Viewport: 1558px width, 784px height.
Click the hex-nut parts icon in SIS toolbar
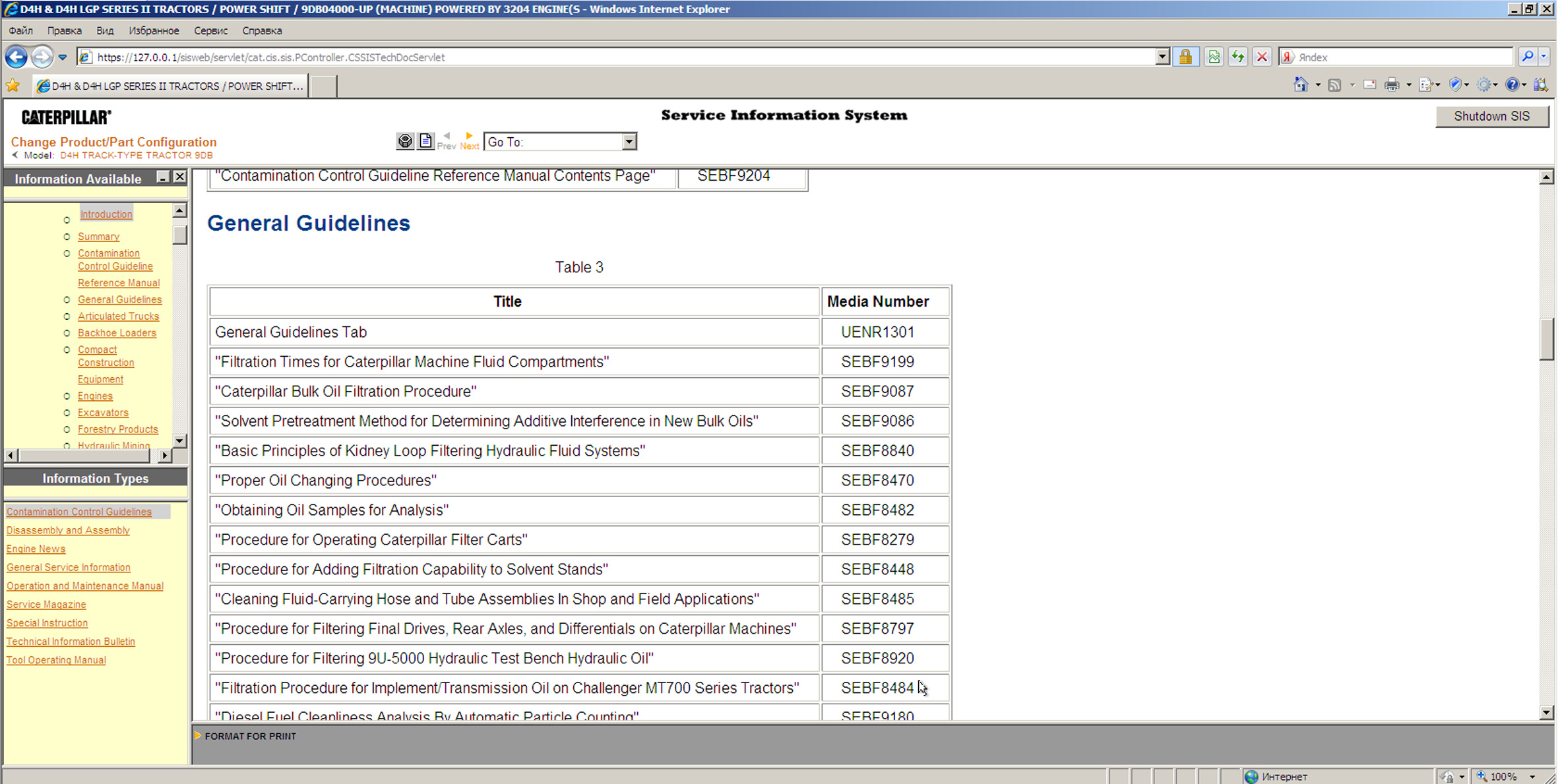(404, 141)
